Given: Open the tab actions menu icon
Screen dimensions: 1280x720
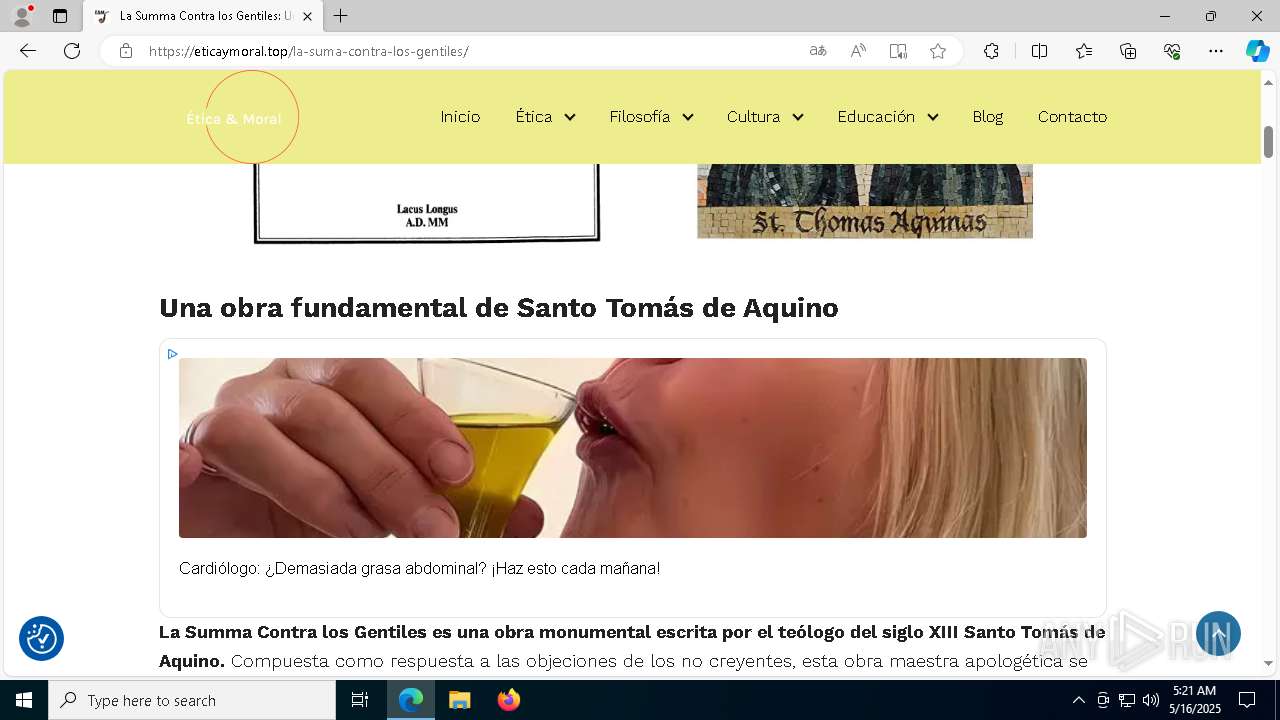Looking at the screenshot, I should click(x=60, y=16).
